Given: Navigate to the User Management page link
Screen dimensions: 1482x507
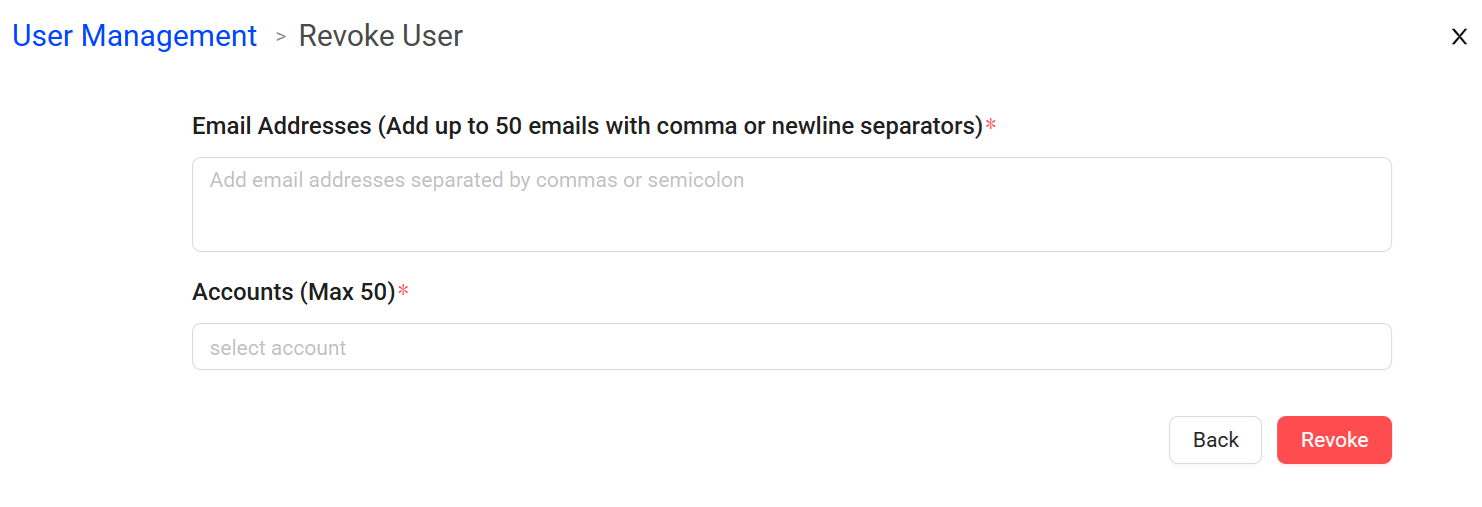Looking at the screenshot, I should pyautogui.click(x=134, y=36).
